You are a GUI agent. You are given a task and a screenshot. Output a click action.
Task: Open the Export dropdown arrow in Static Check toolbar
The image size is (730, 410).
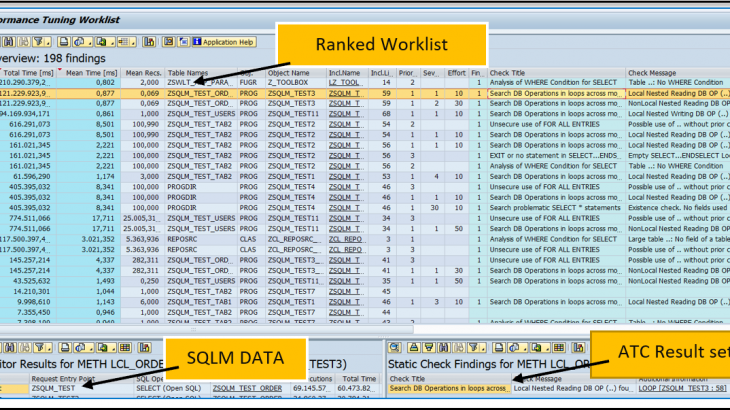tap(547, 349)
